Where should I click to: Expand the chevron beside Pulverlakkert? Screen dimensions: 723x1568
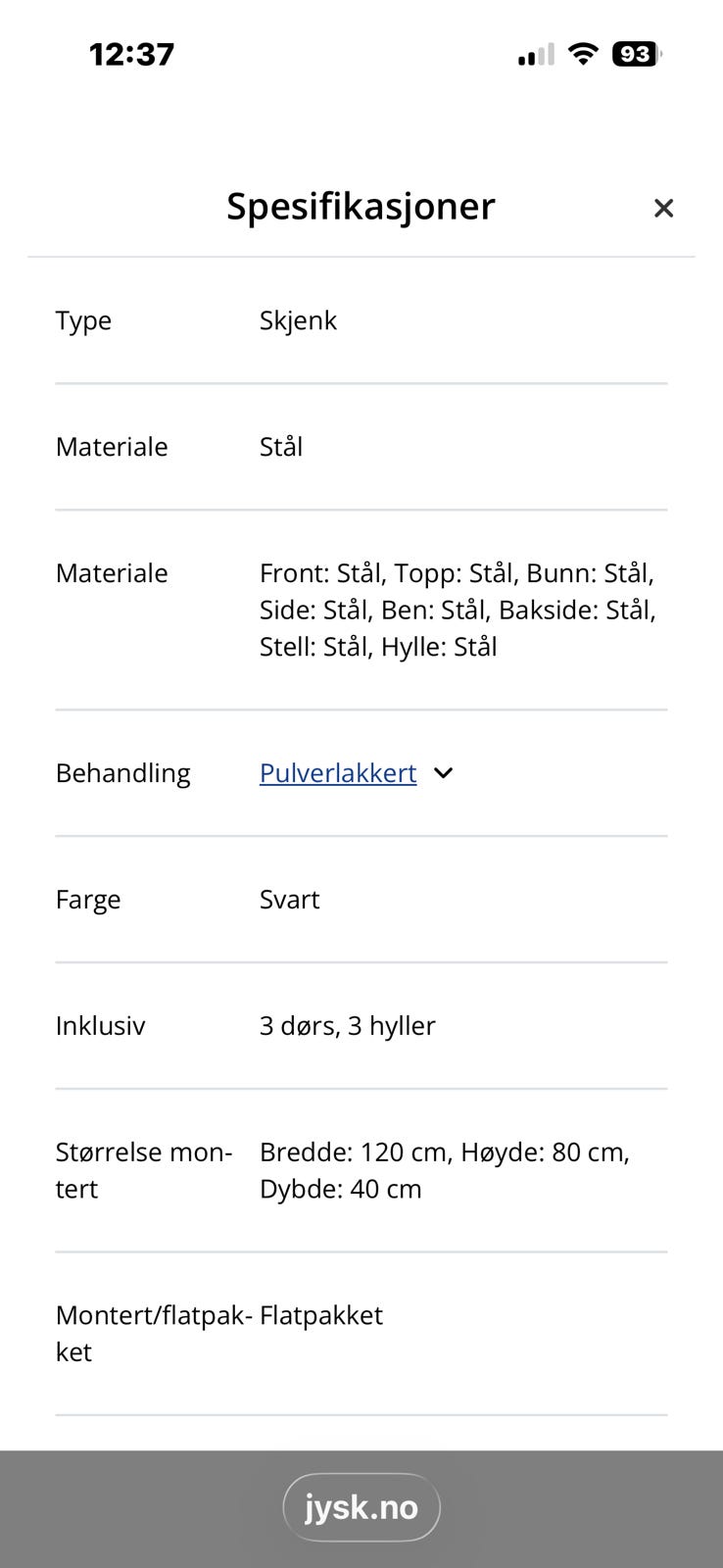coord(444,773)
